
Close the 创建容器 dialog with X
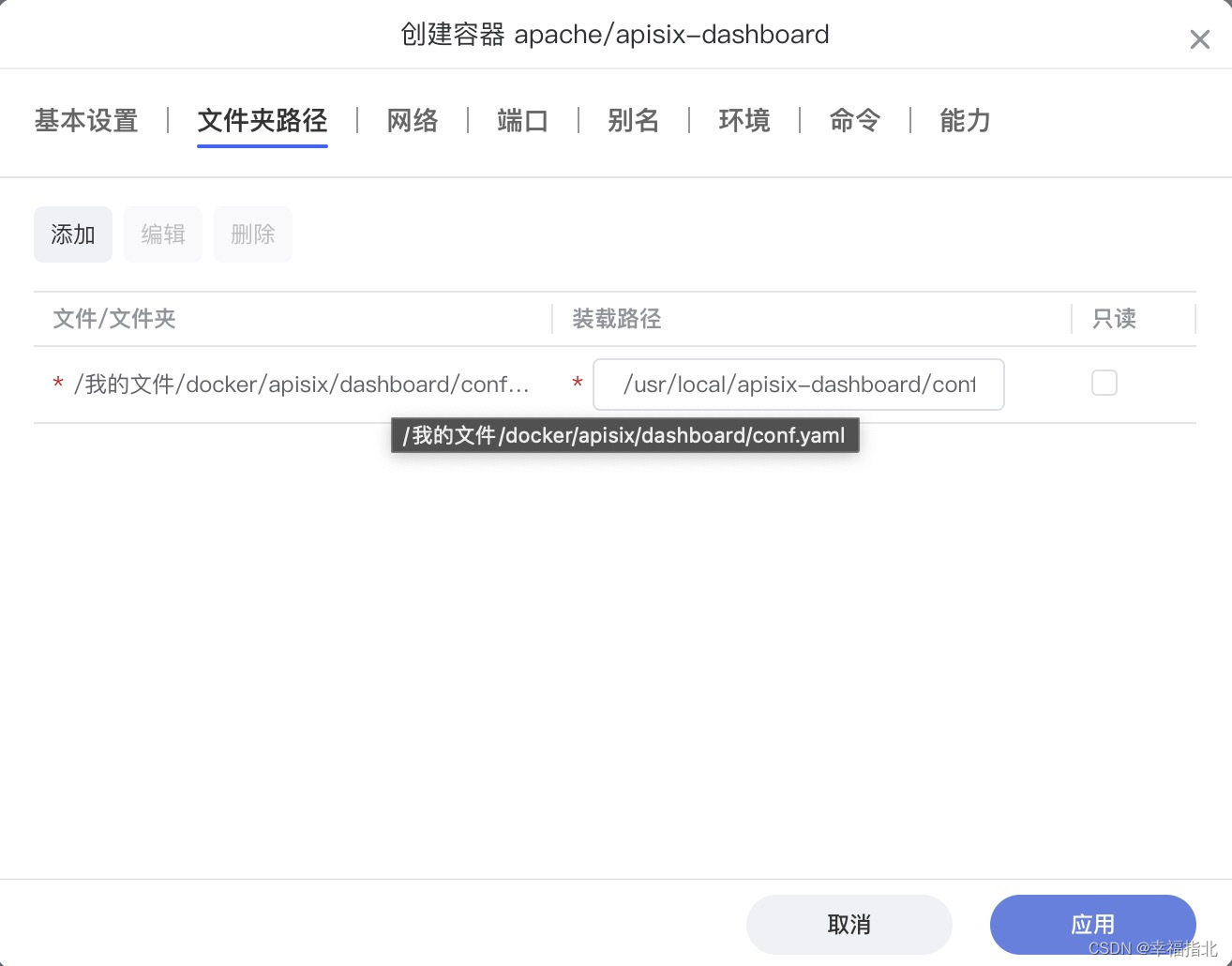(x=1199, y=39)
